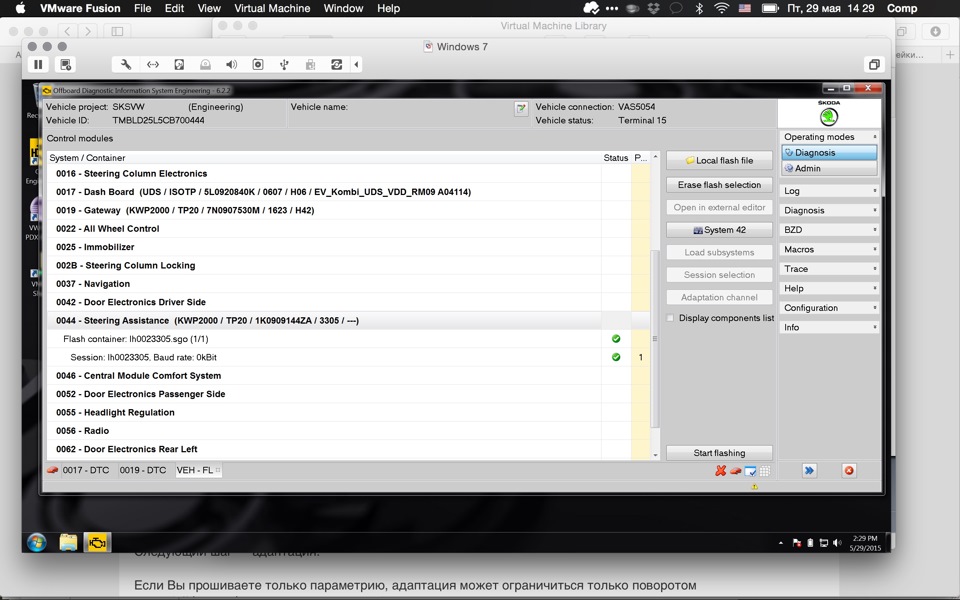Click the System 42 button
The height and width of the screenshot is (600, 960).
[719, 230]
